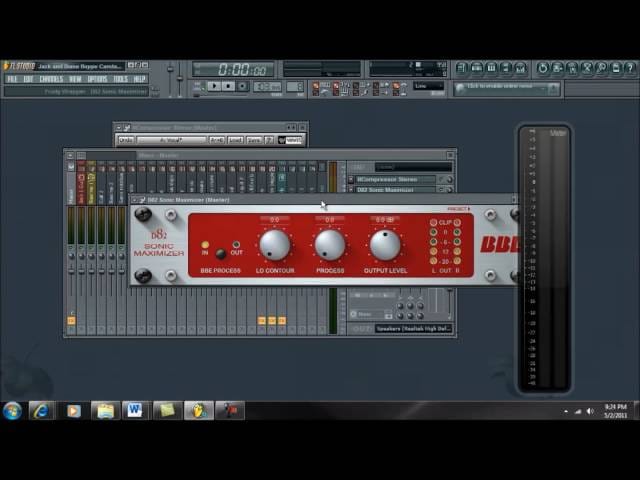Open the CHANNELS menu
Screen dimensions: 640x480
point(51,79)
